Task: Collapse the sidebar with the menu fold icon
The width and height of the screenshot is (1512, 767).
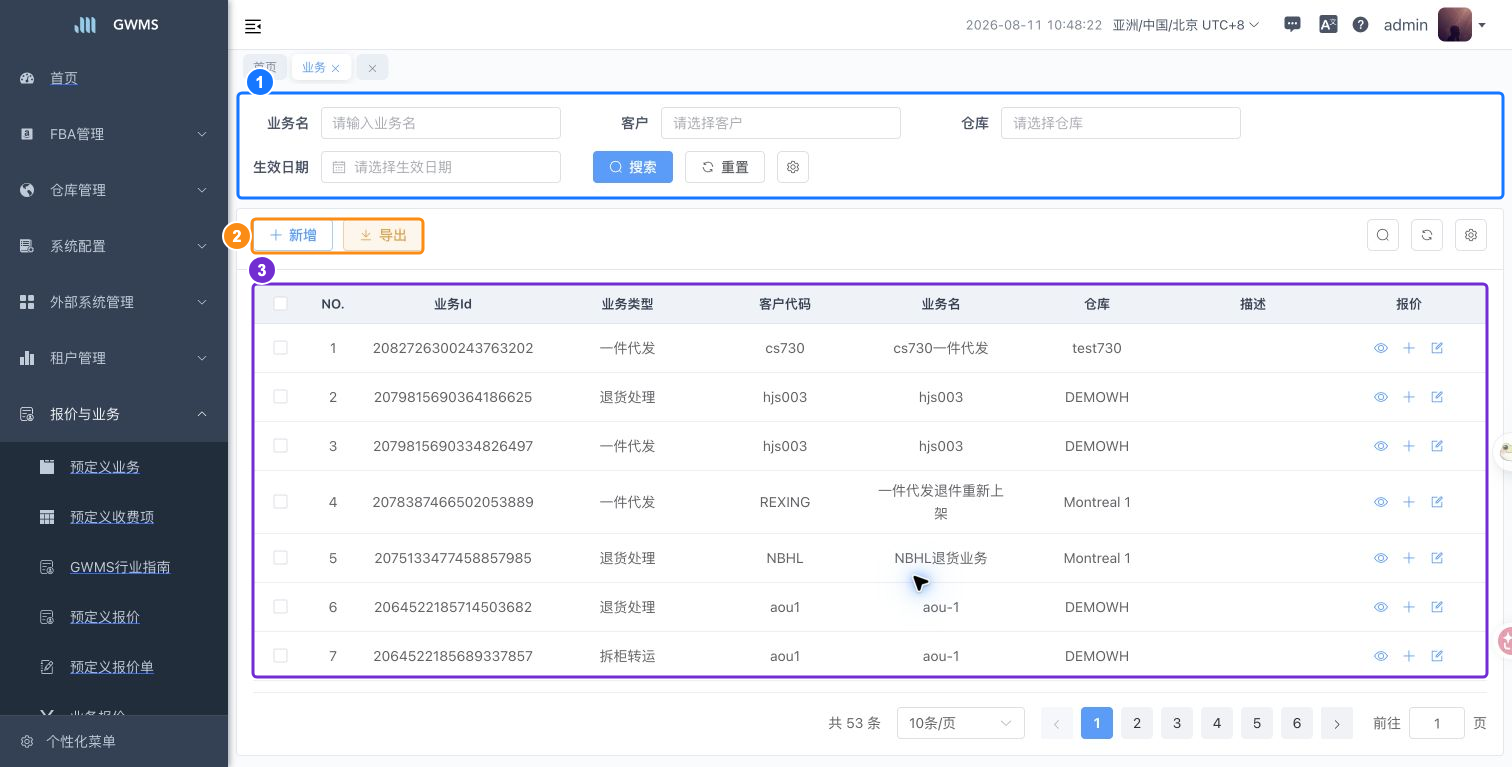Action: [253, 26]
